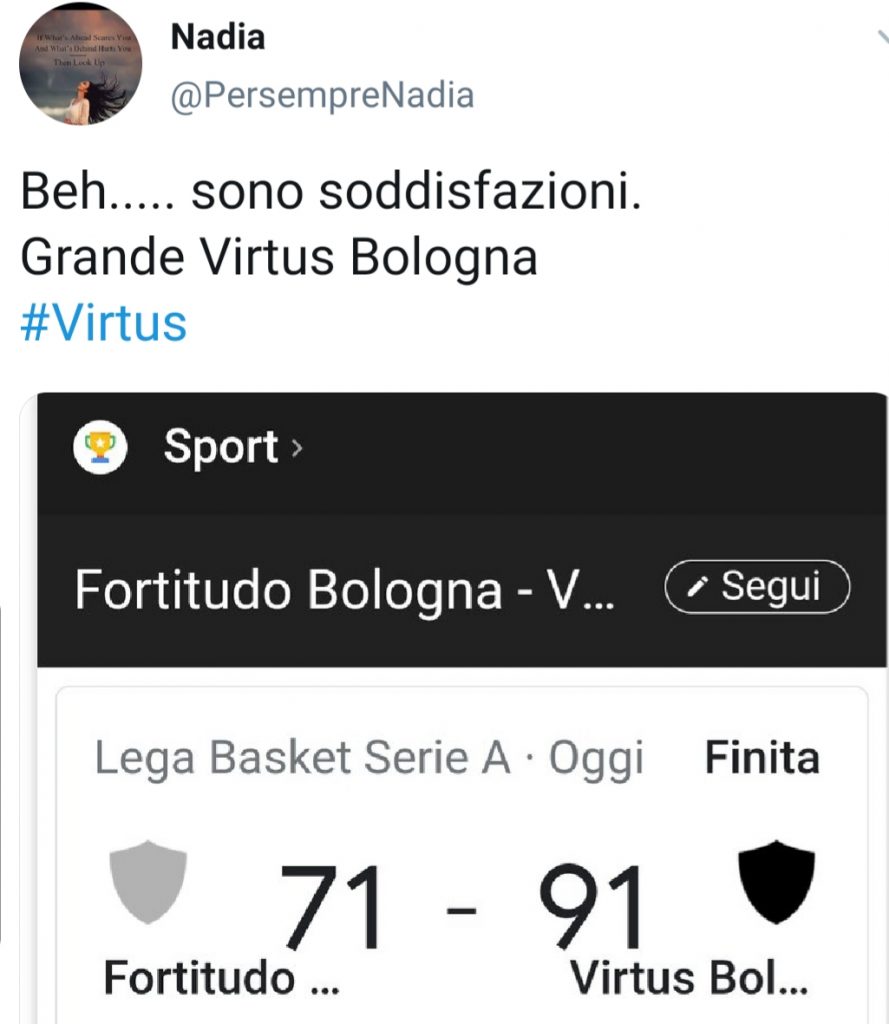Click the display name Nadia
The image size is (889, 1024).
pyautogui.click(x=218, y=37)
